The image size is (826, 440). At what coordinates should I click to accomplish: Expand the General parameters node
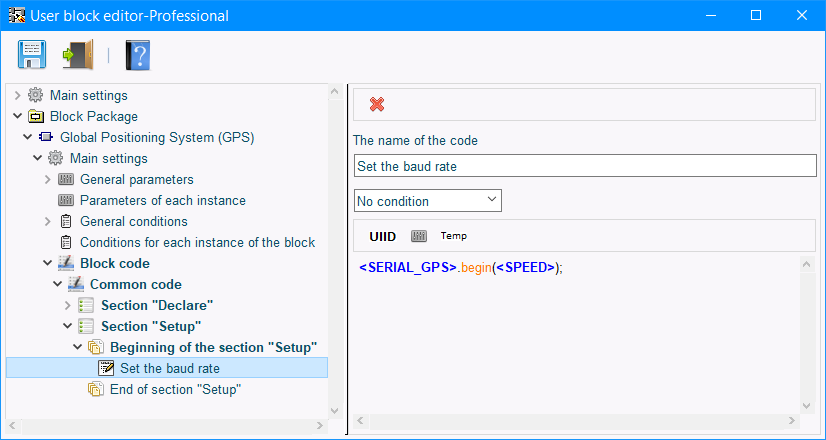(47, 180)
